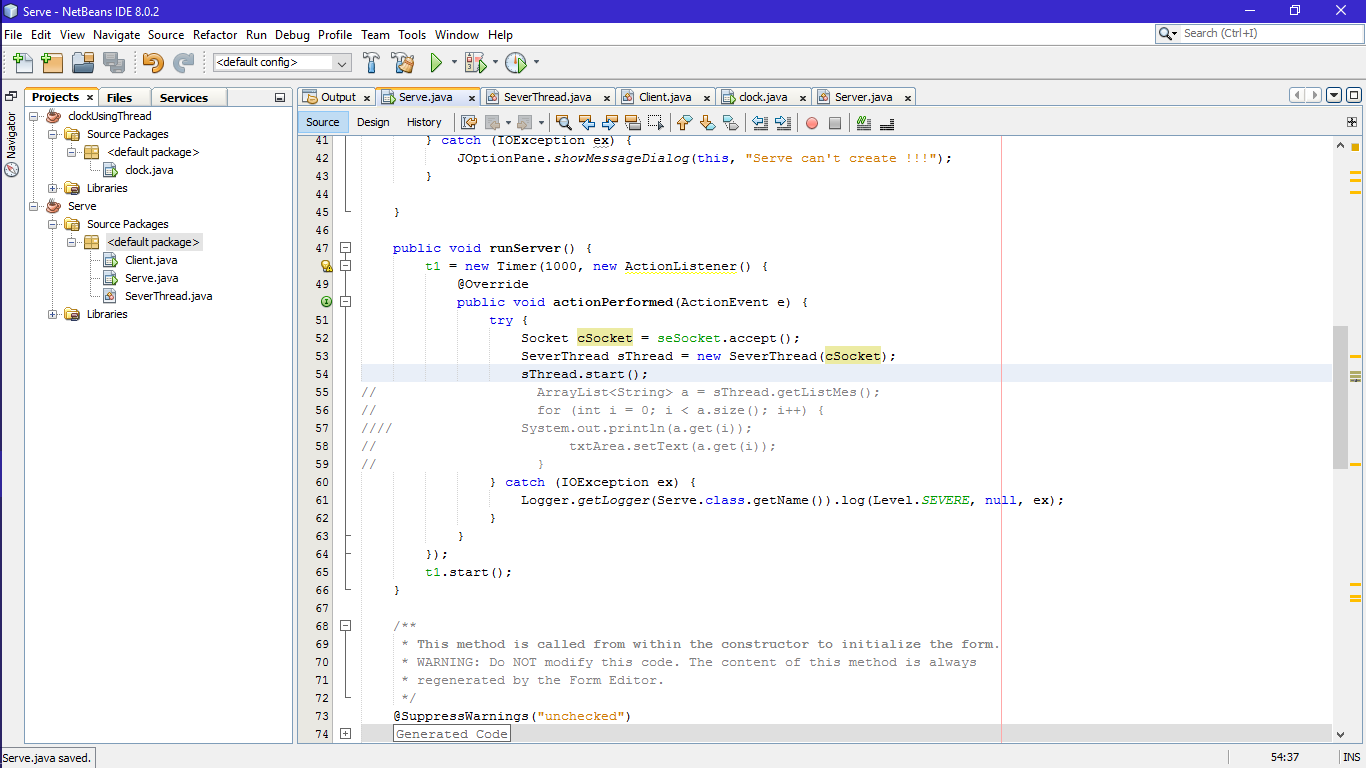The image size is (1366, 768).
Task: Save all files using the Save All icon
Action: pyautogui.click(x=112, y=62)
